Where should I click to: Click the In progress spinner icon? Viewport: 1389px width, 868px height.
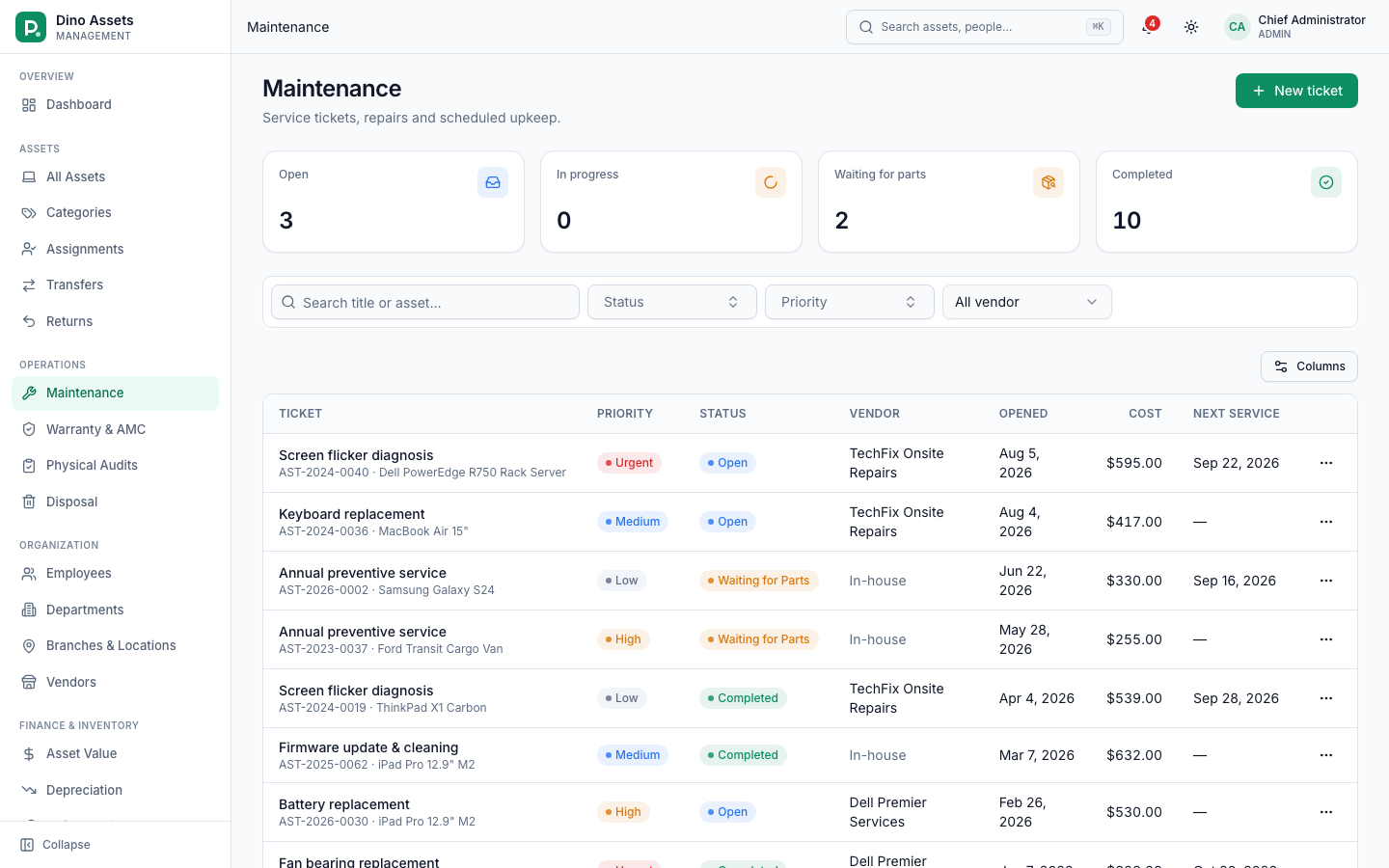point(771,182)
